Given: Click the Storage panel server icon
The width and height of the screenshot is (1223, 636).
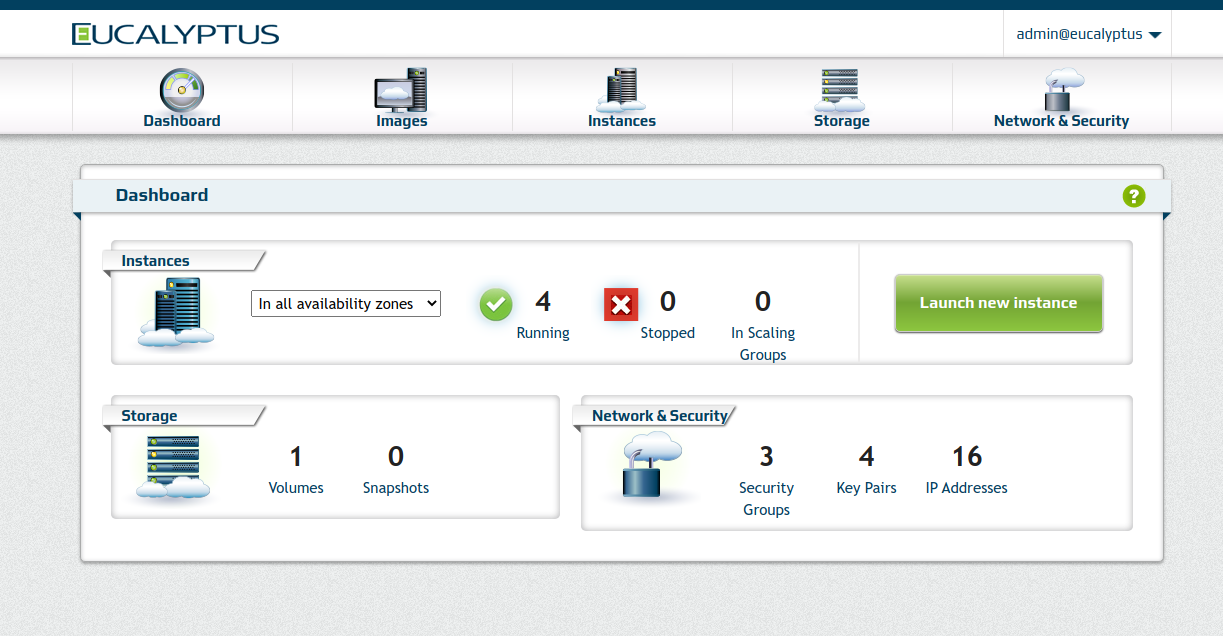Looking at the screenshot, I should click(173, 466).
